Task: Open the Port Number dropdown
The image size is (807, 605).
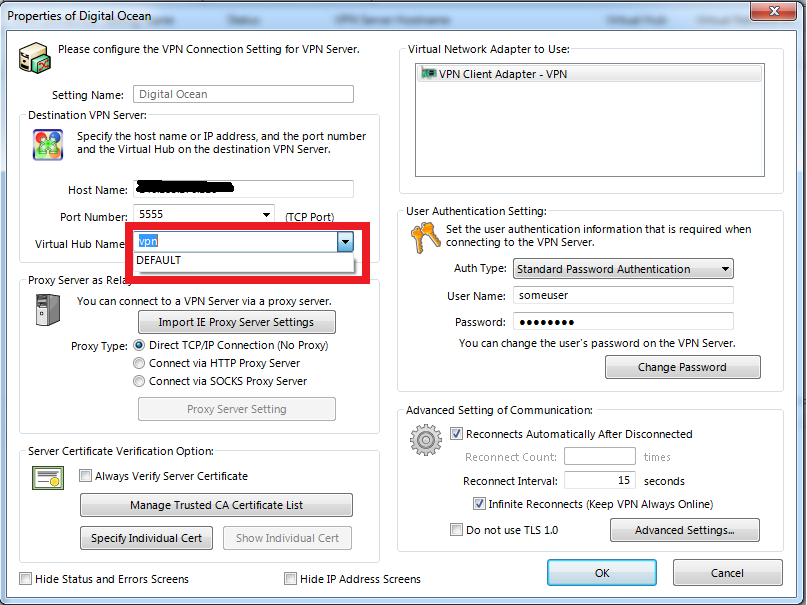Action: 266,215
